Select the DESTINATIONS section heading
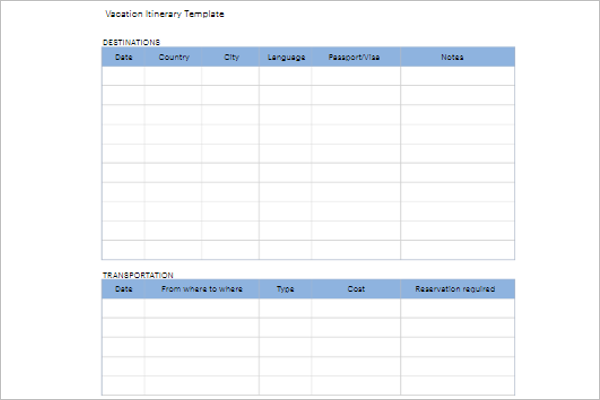This screenshot has width=600, height=400. pyautogui.click(x=131, y=42)
